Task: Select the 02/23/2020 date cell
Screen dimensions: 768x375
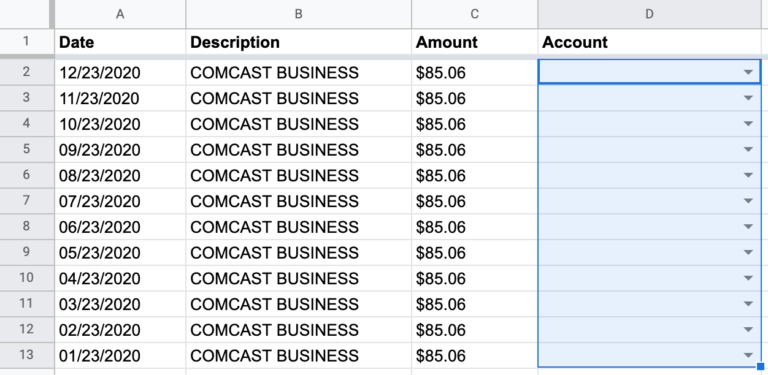Action: [x=120, y=329]
